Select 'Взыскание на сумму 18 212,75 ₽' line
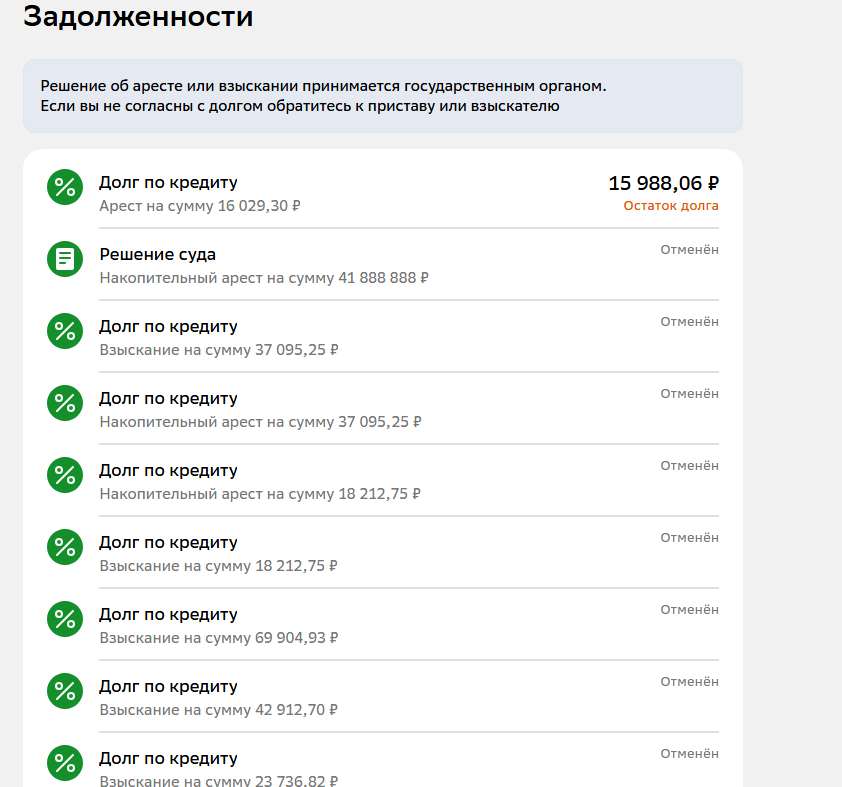842x787 pixels. [x=219, y=566]
